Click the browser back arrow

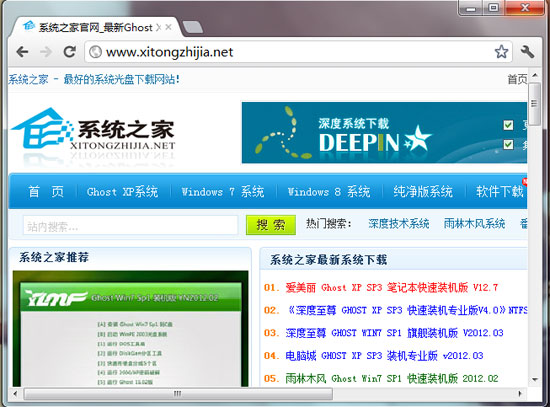coord(22,52)
